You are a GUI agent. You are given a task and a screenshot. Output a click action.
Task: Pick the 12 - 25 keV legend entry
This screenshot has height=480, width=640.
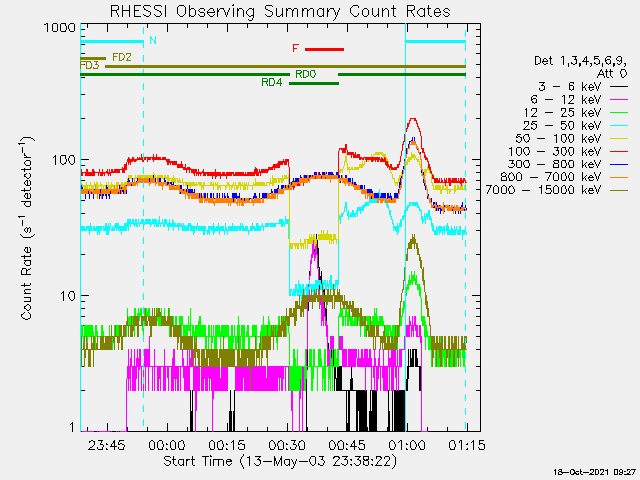[576, 113]
